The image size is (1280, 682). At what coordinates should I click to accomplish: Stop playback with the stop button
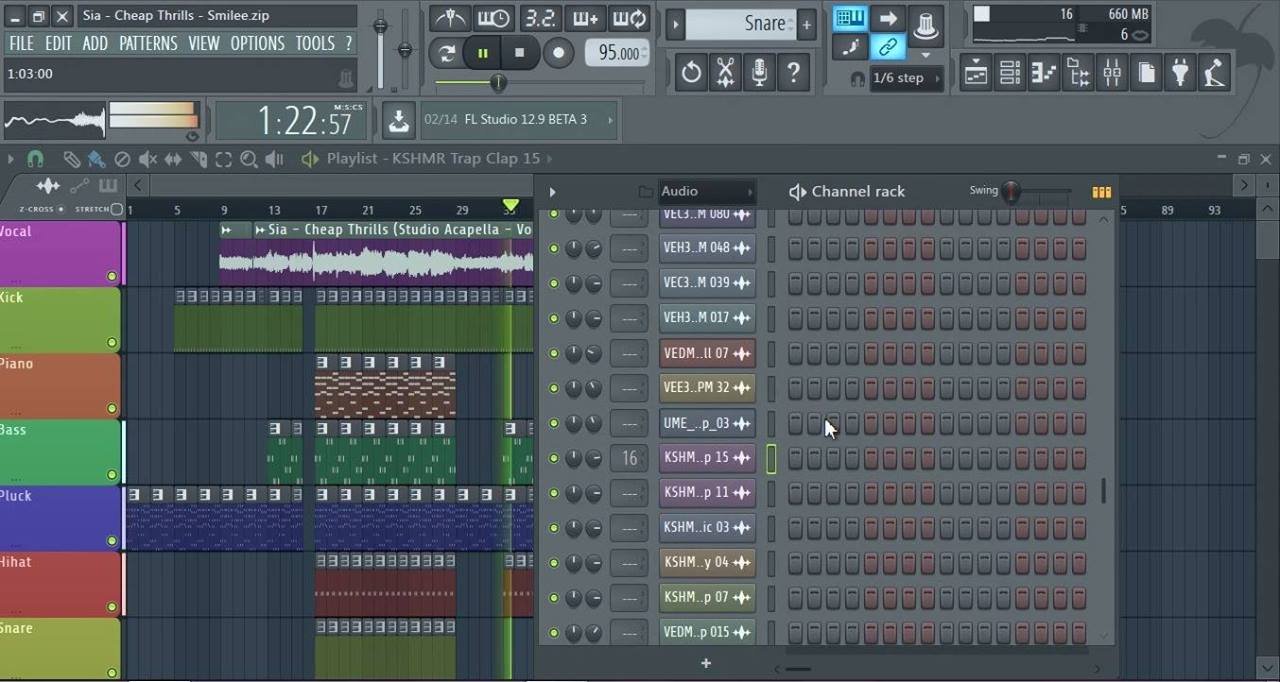click(519, 53)
